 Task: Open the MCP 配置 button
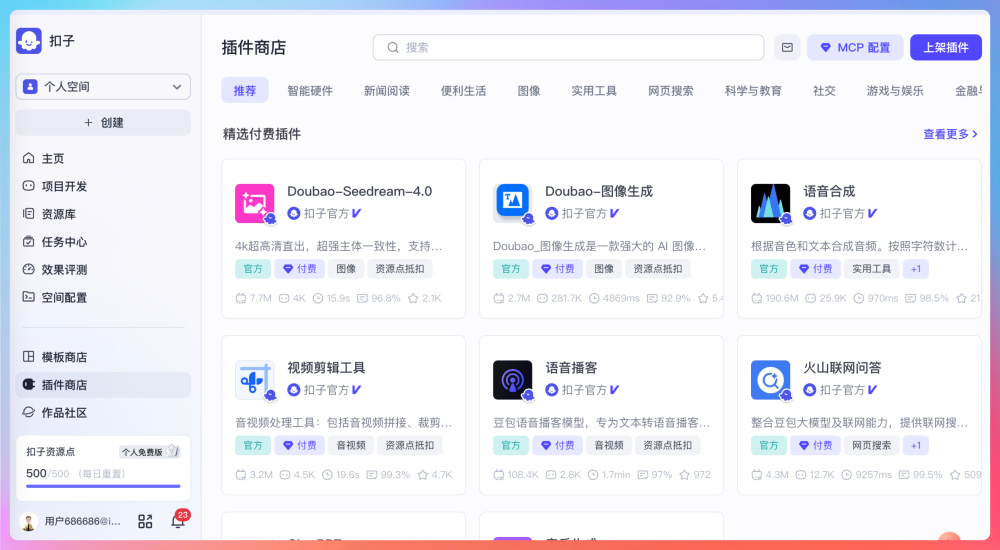[855, 47]
